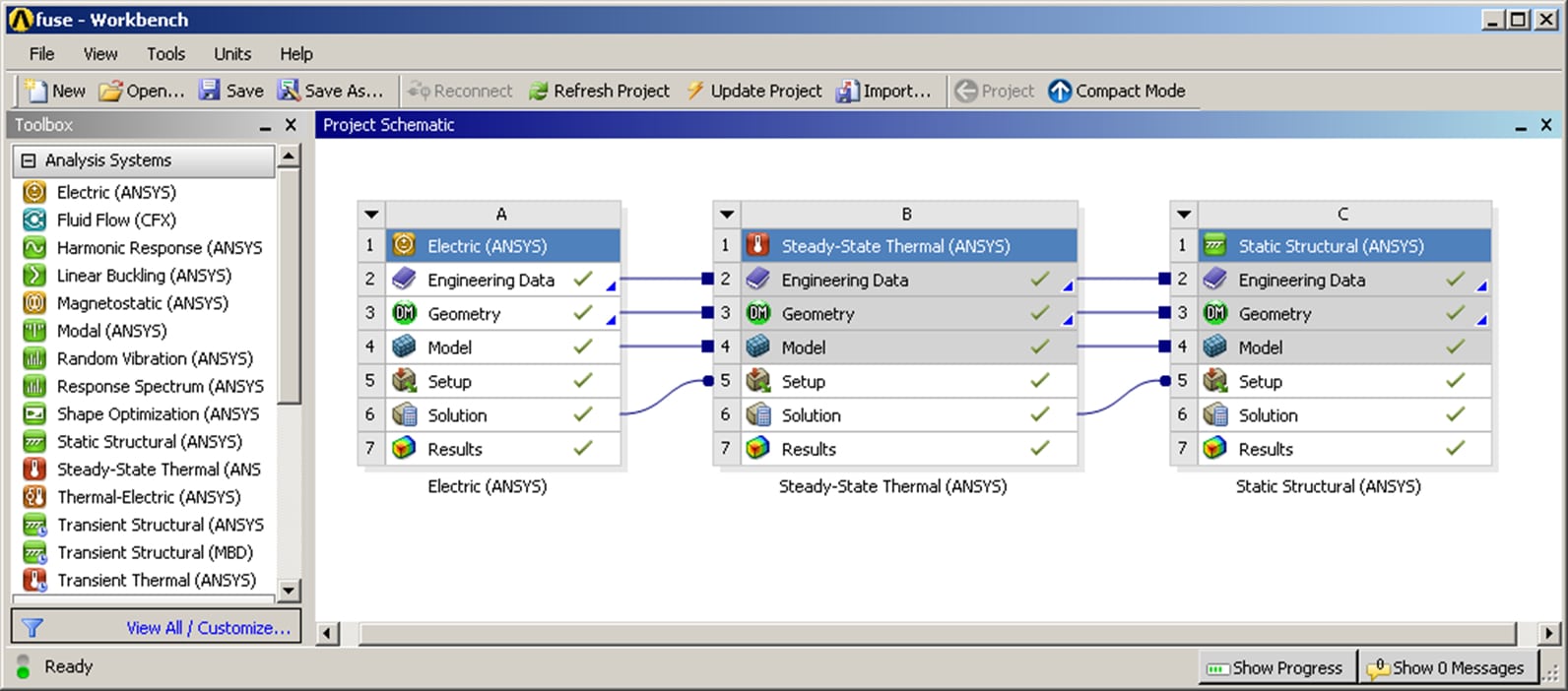Select Solution cell icon in system B

tap(757, 414)
